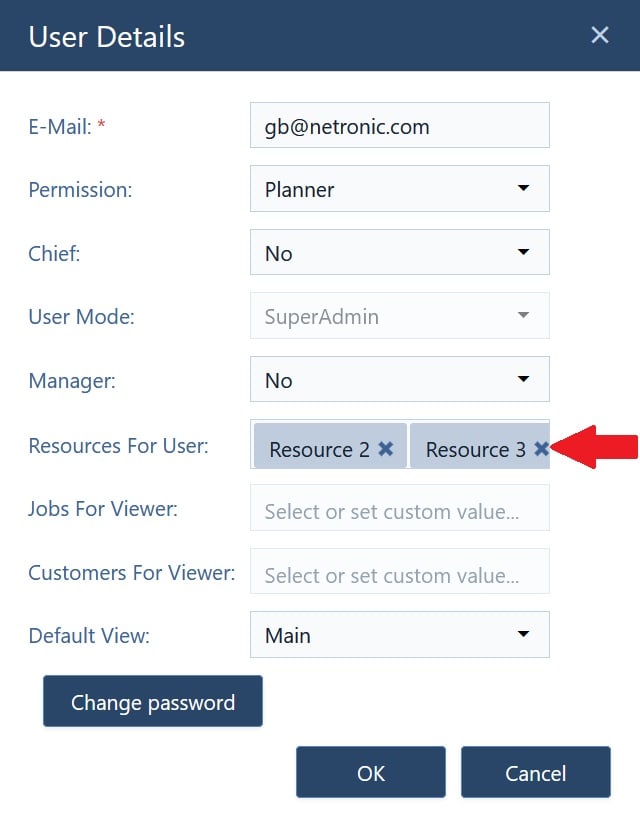Click the Cancel button

point(535,772)
